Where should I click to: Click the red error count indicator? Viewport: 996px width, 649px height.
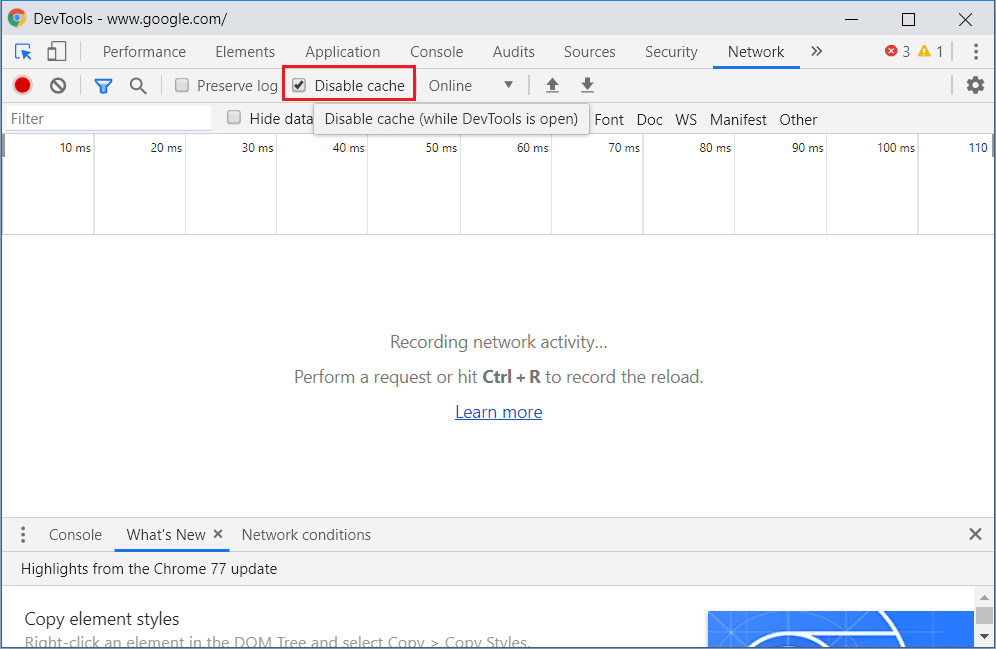click(897, 51)
